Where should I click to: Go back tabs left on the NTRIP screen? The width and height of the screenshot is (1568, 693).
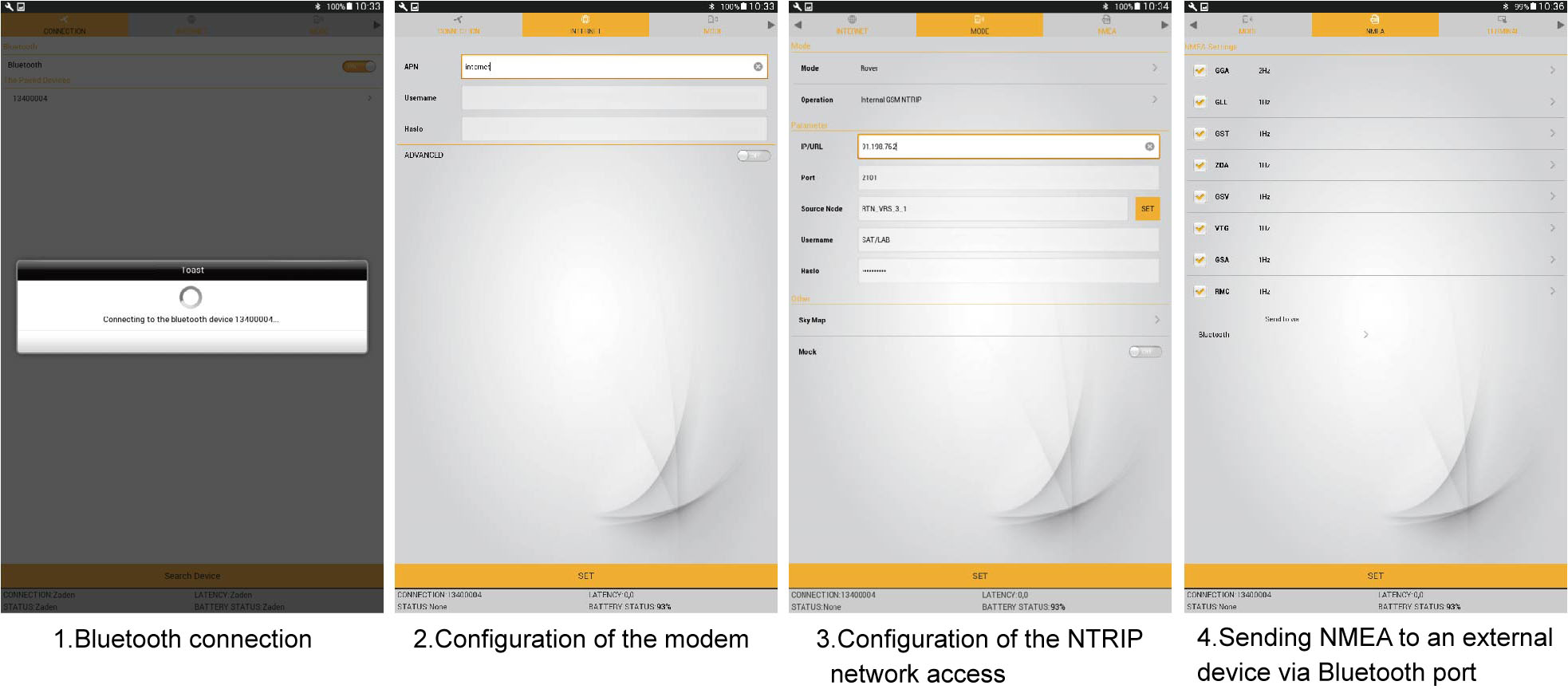pos(798,25)
